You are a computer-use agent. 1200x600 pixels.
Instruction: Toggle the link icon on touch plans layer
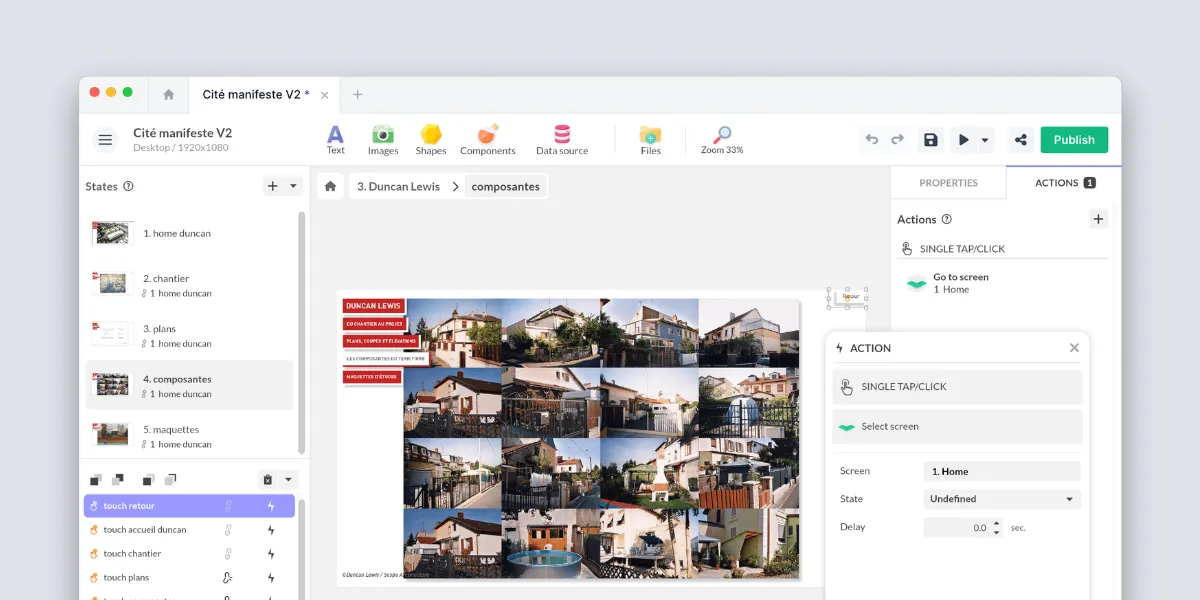(x=228, y=578)
